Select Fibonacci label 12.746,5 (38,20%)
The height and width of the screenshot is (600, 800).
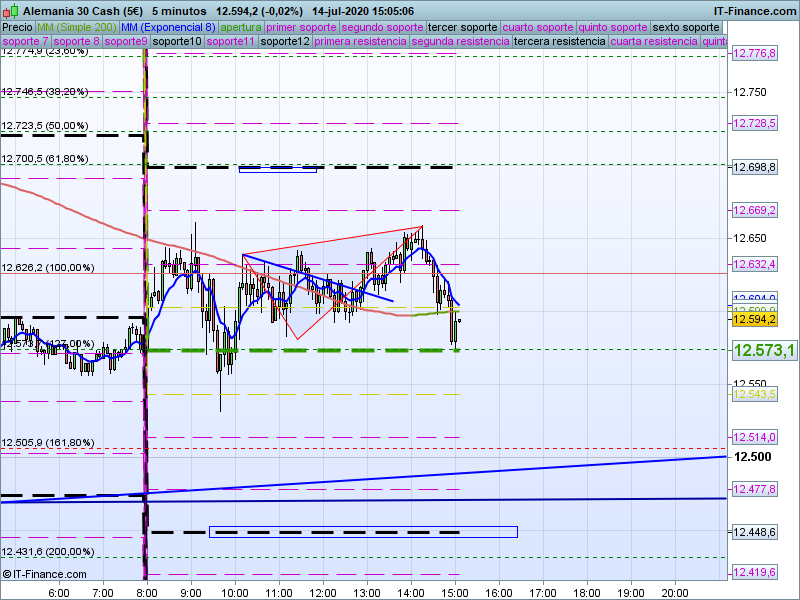coord(45,92)
